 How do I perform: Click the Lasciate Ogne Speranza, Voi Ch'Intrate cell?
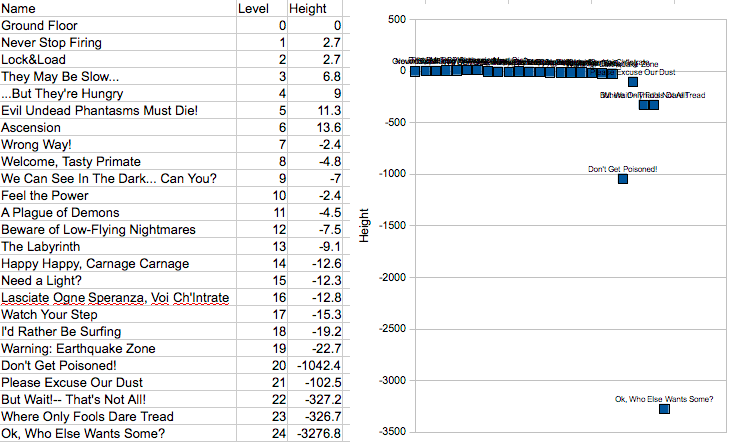tap(118, 298)
